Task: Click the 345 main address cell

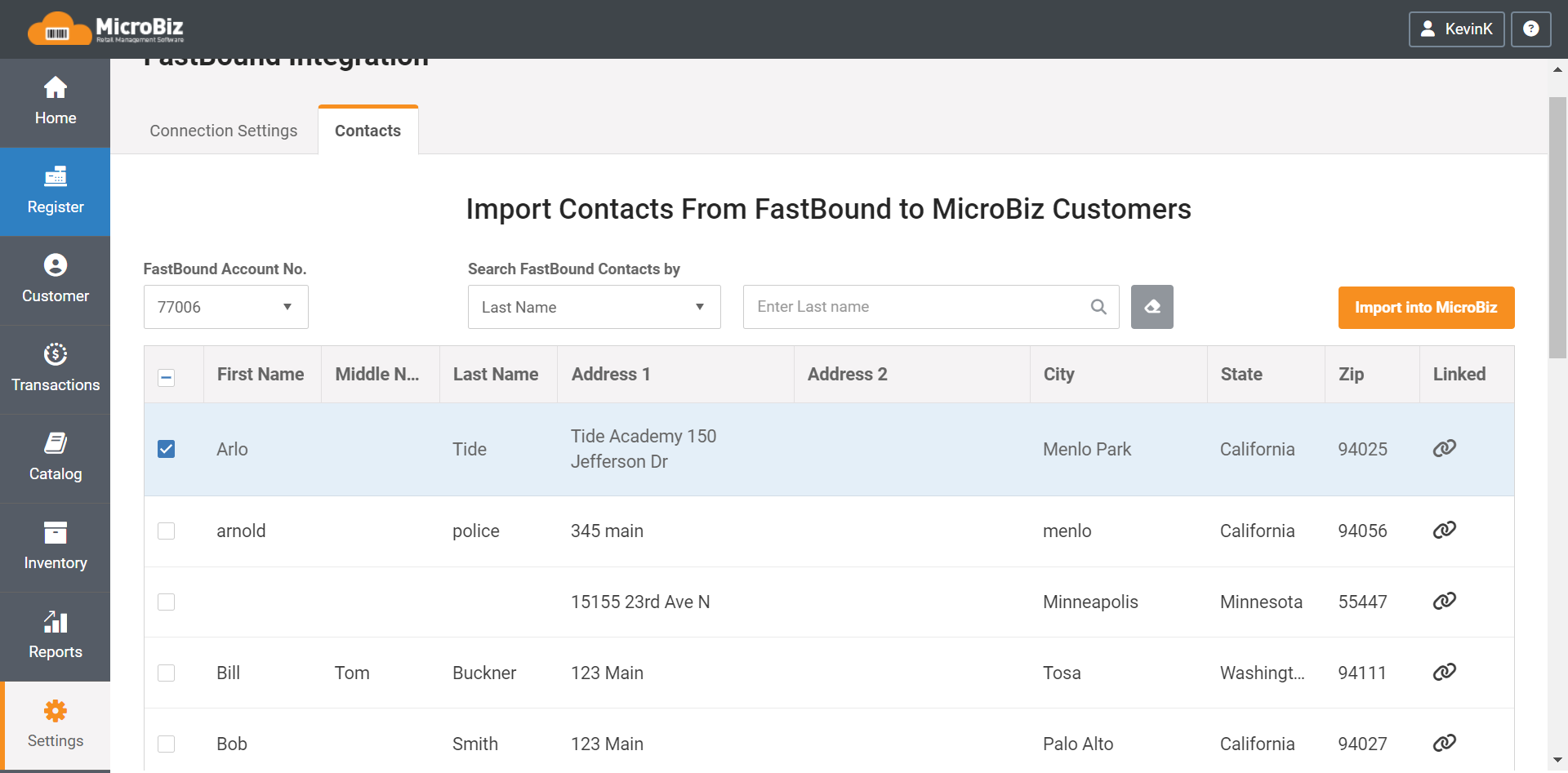Action: [607, 531]
